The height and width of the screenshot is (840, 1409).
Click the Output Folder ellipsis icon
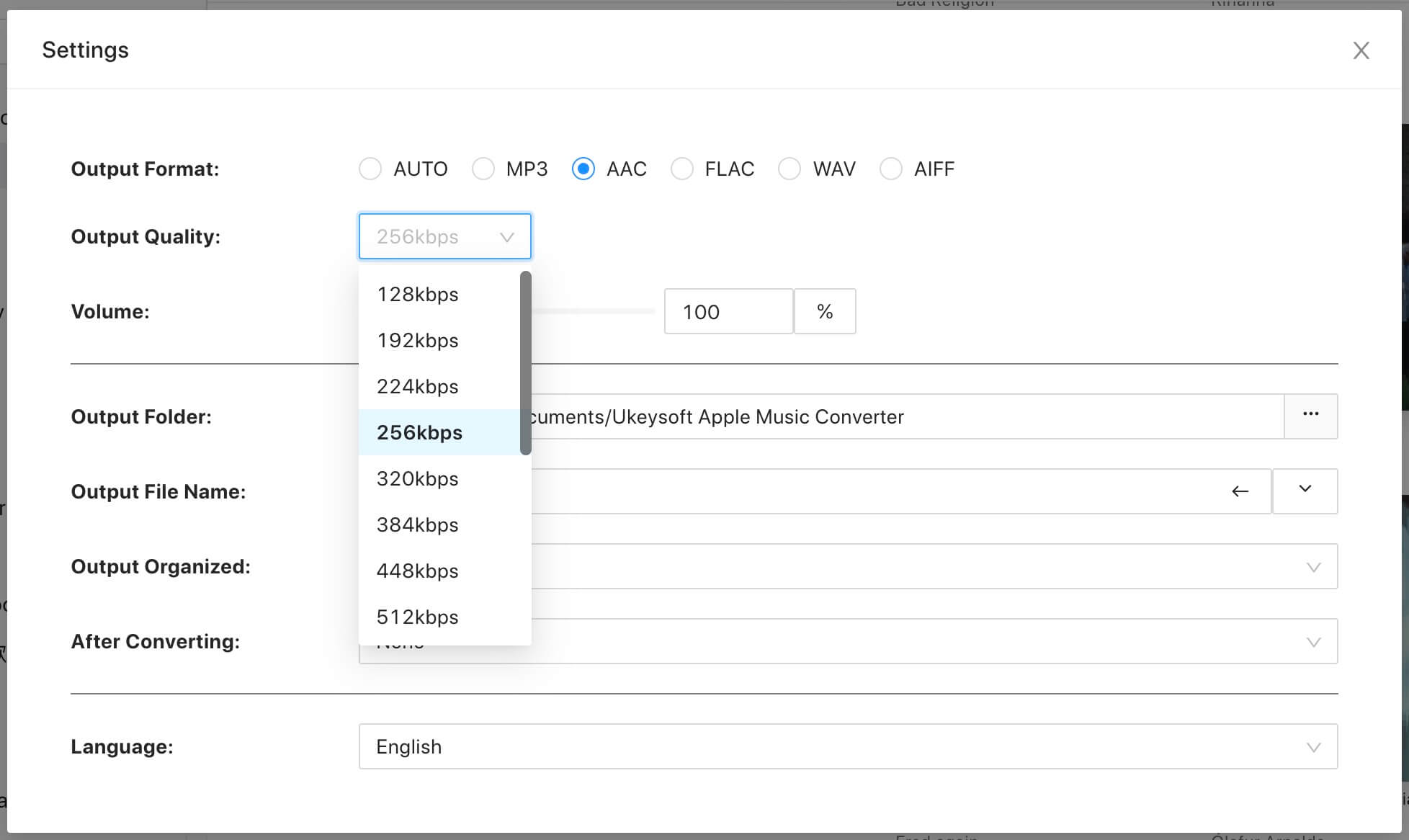[x=1310, y=414]
